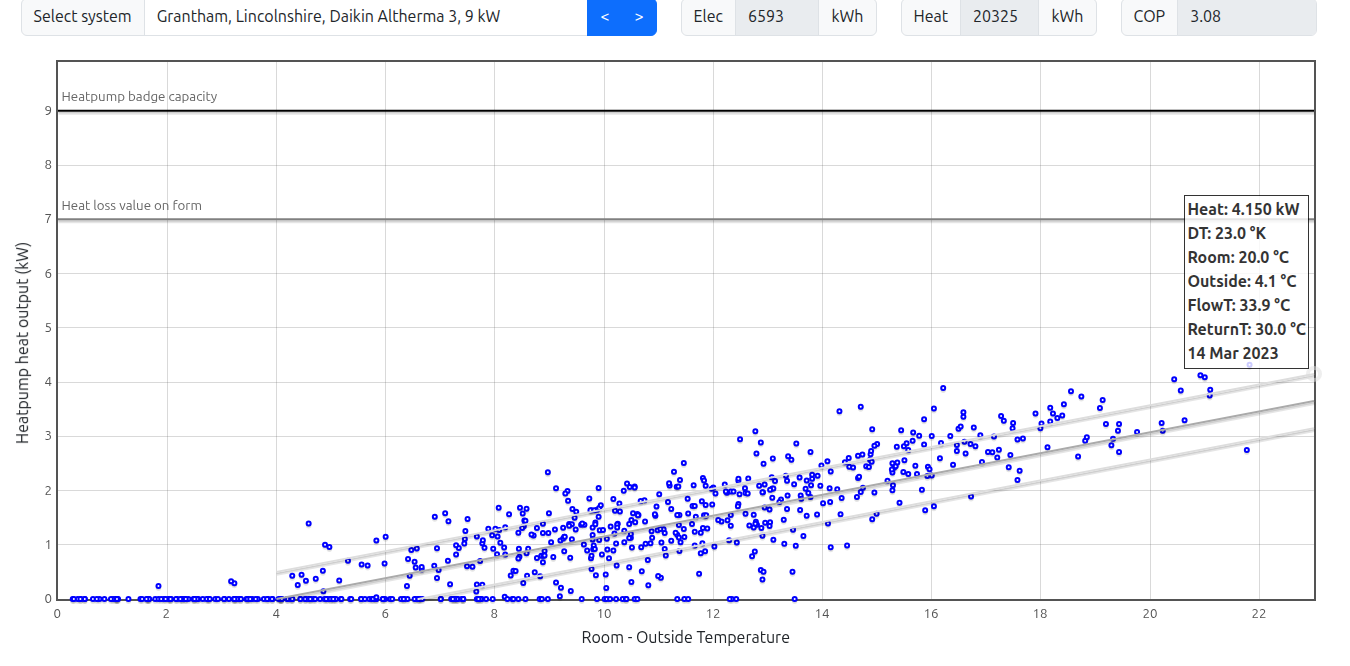Click the isolated data point near 3.9 kW
1350x666 pixels.
pyautogui.click(x=942, y=388)
